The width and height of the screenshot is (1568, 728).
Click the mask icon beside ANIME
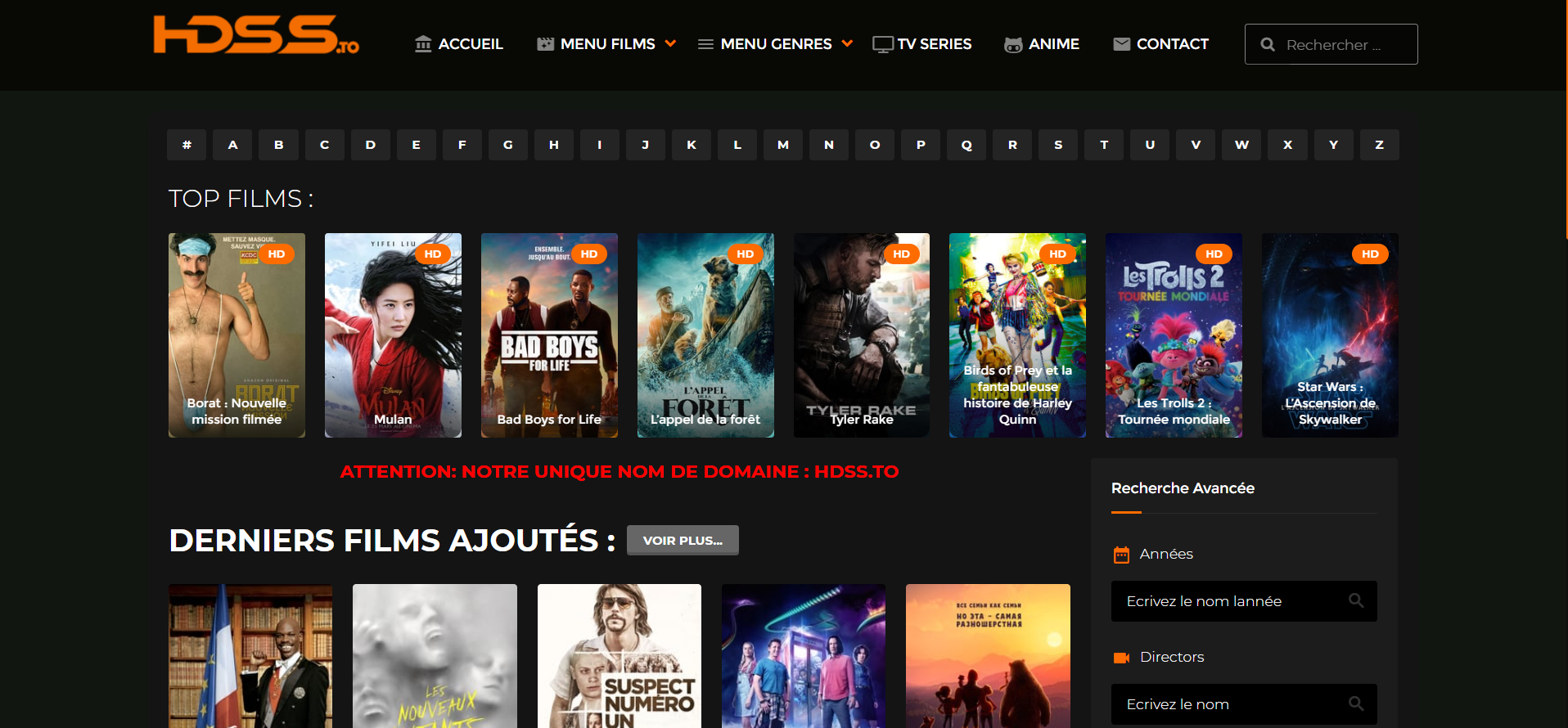point(1013,45)
